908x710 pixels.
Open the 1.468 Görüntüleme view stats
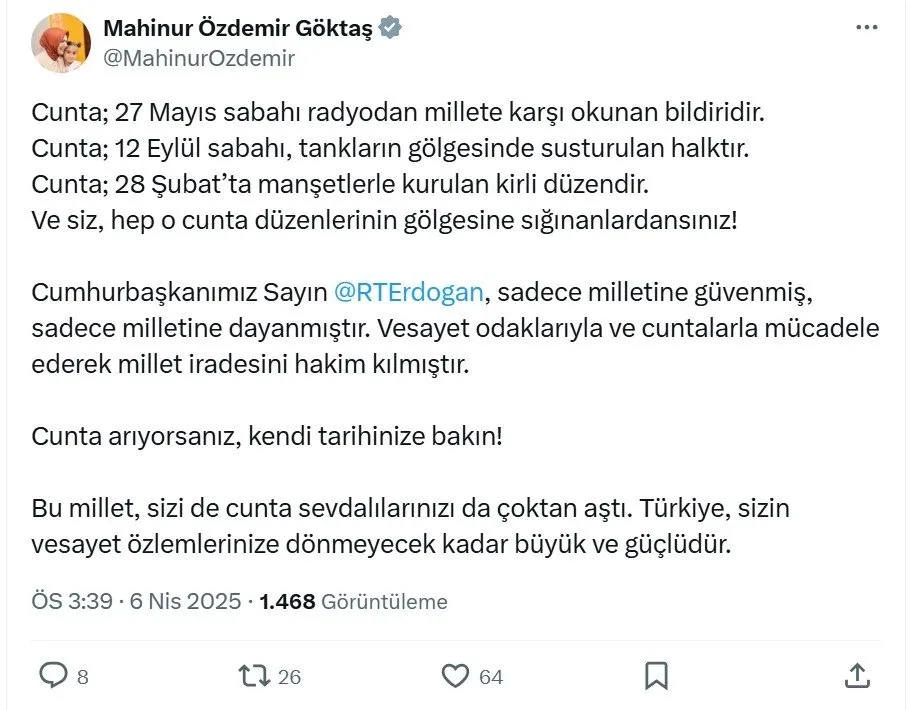coord(353,601)
